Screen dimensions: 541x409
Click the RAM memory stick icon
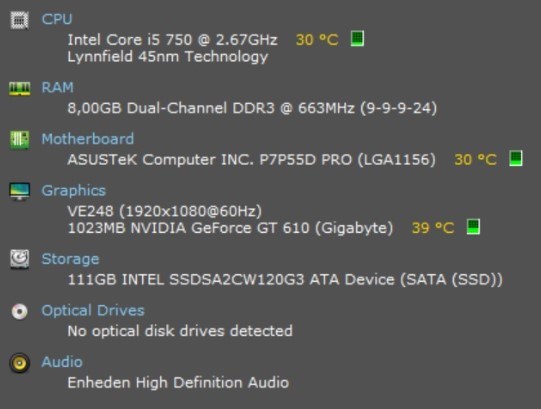pos(19,88)
